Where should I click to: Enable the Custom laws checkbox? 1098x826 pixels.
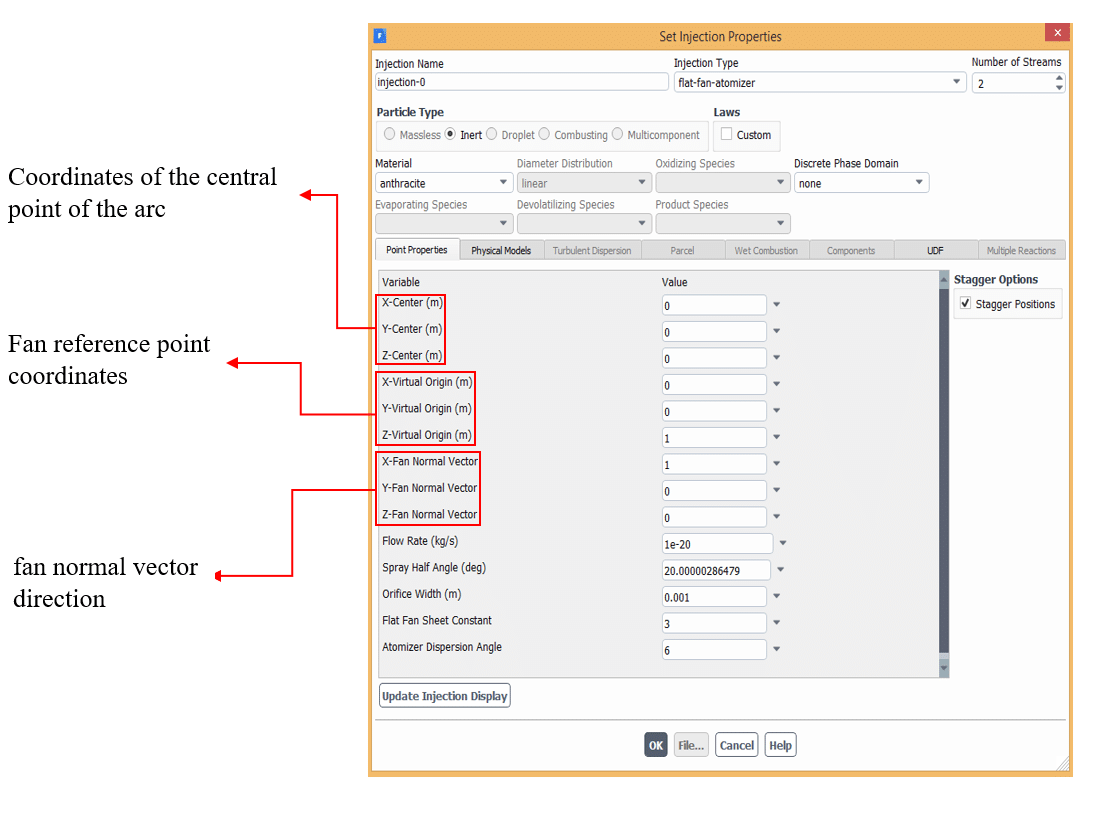tap(727, 135)
